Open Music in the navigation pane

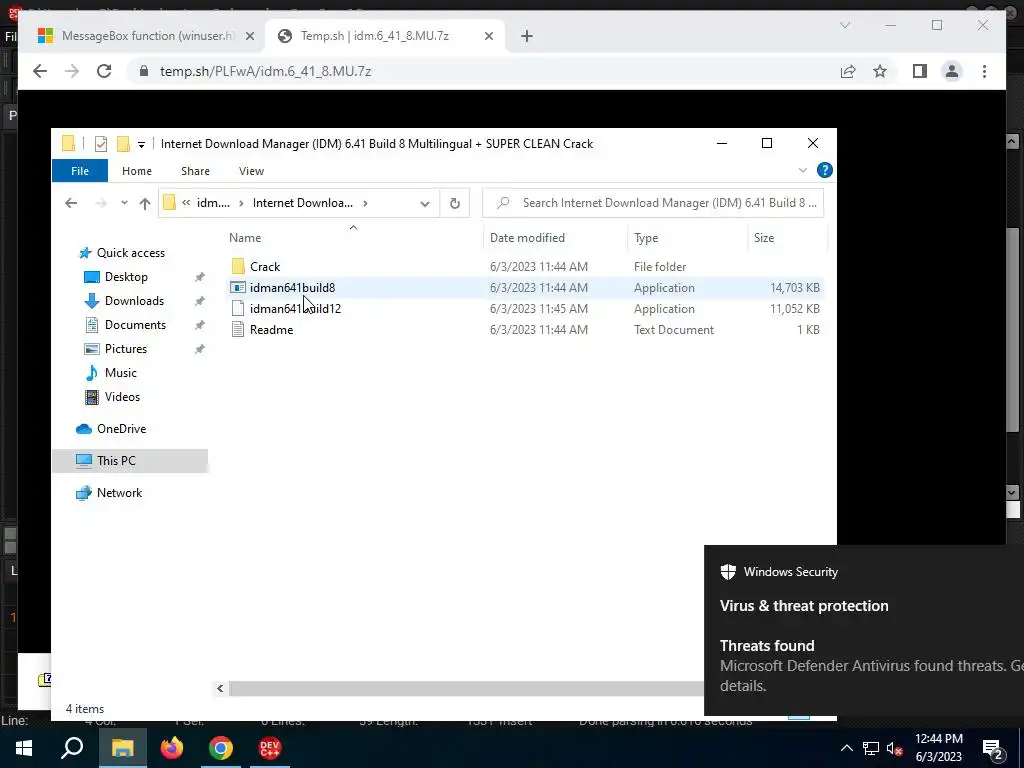(x=120, y=373)
